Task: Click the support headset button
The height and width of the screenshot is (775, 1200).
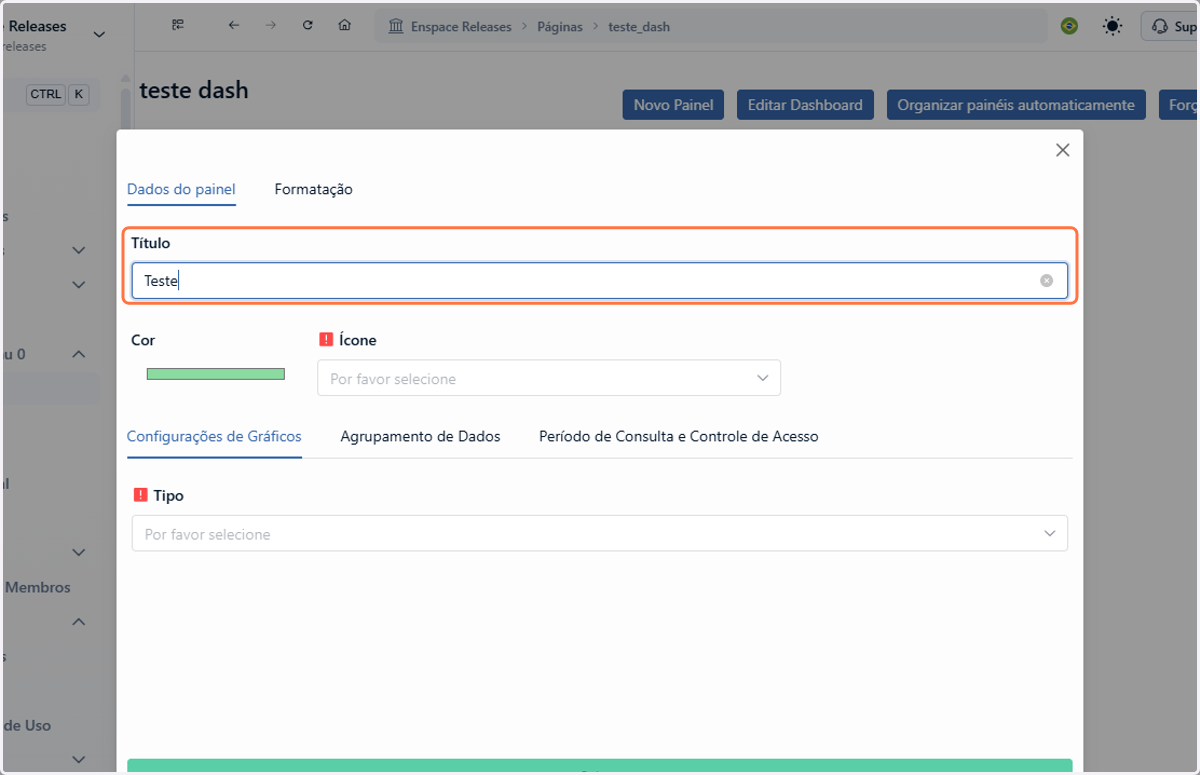Action: click(1170, 27)
